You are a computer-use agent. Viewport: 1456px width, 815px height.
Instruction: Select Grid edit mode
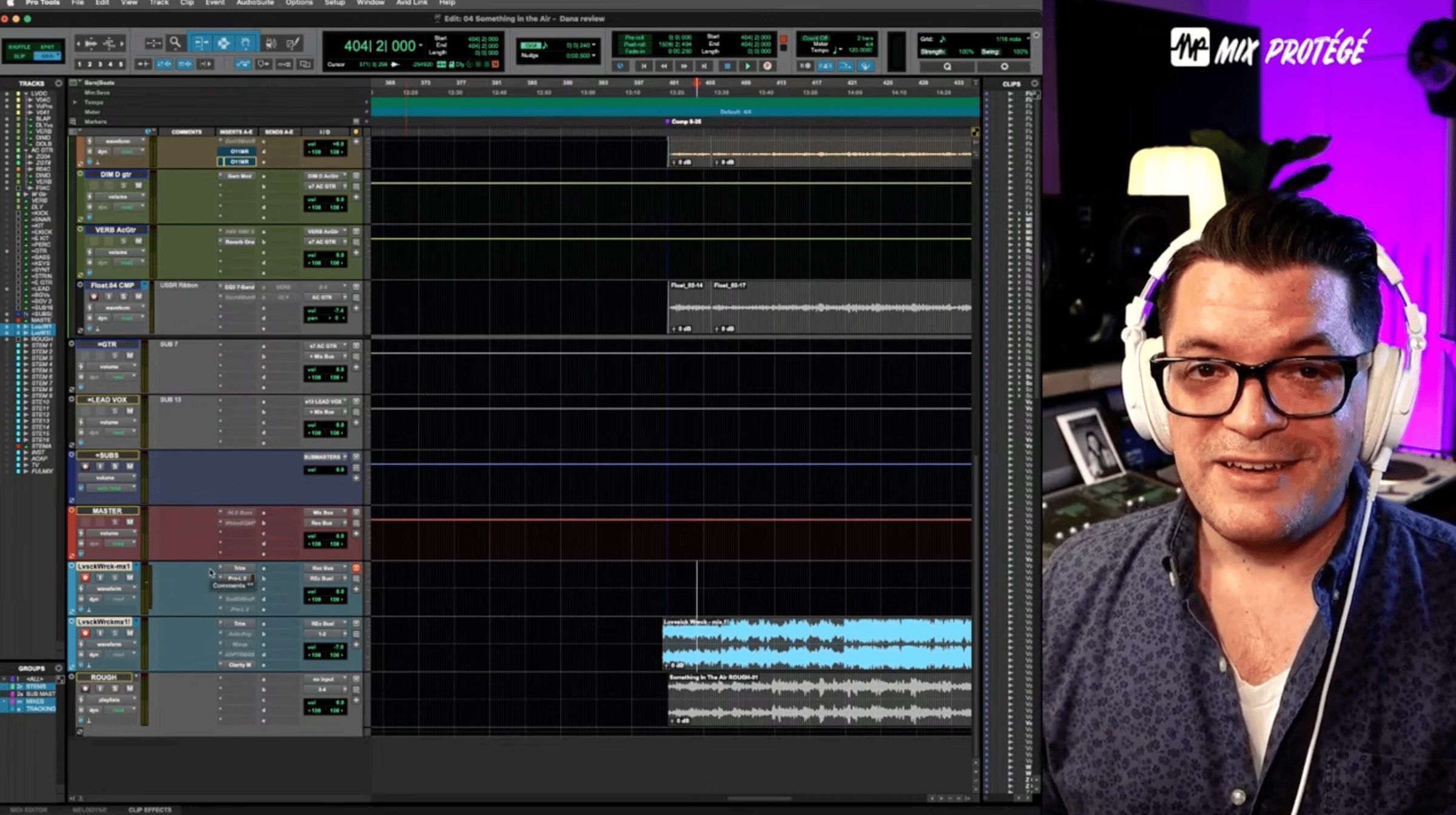(47, 56)
